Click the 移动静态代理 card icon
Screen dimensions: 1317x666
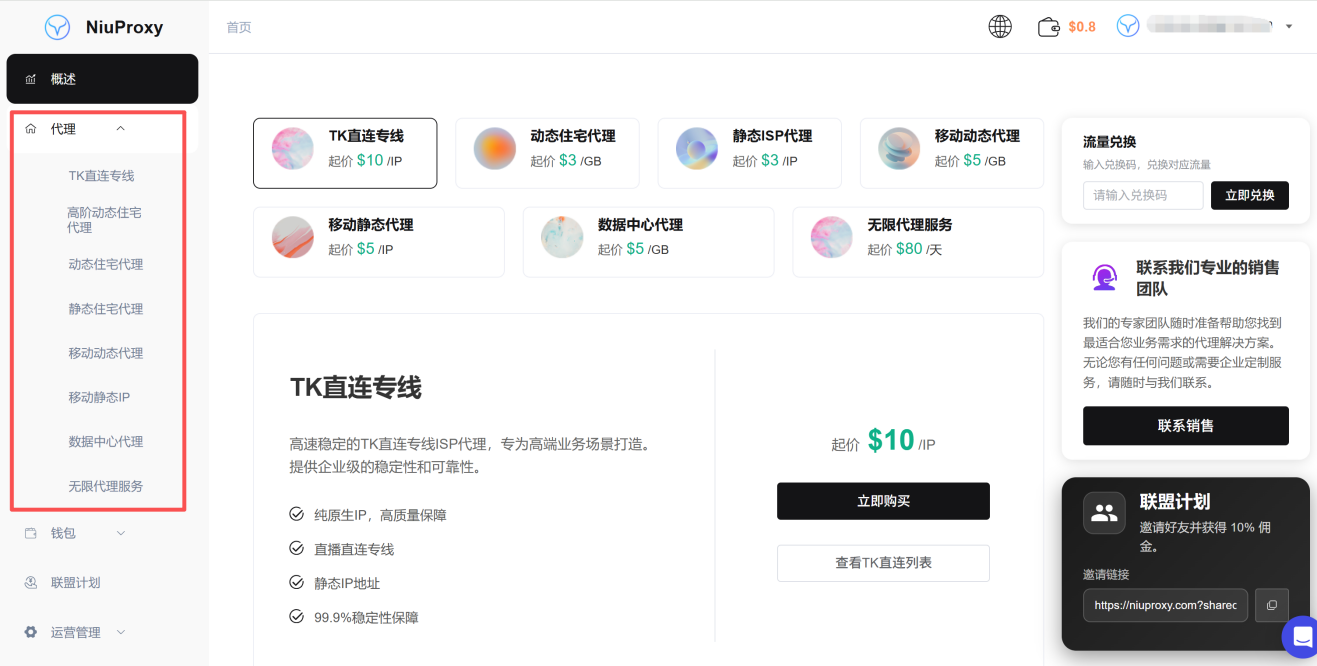click(293, 237)
